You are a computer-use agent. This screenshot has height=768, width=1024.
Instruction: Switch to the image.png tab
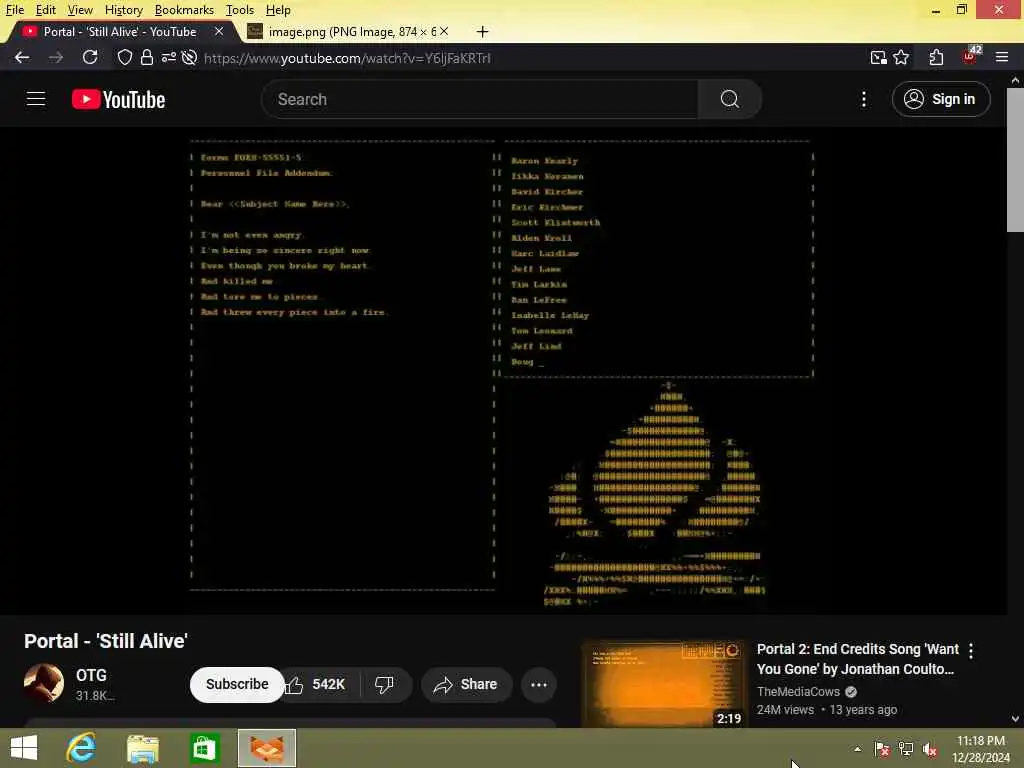click(346, 31)
